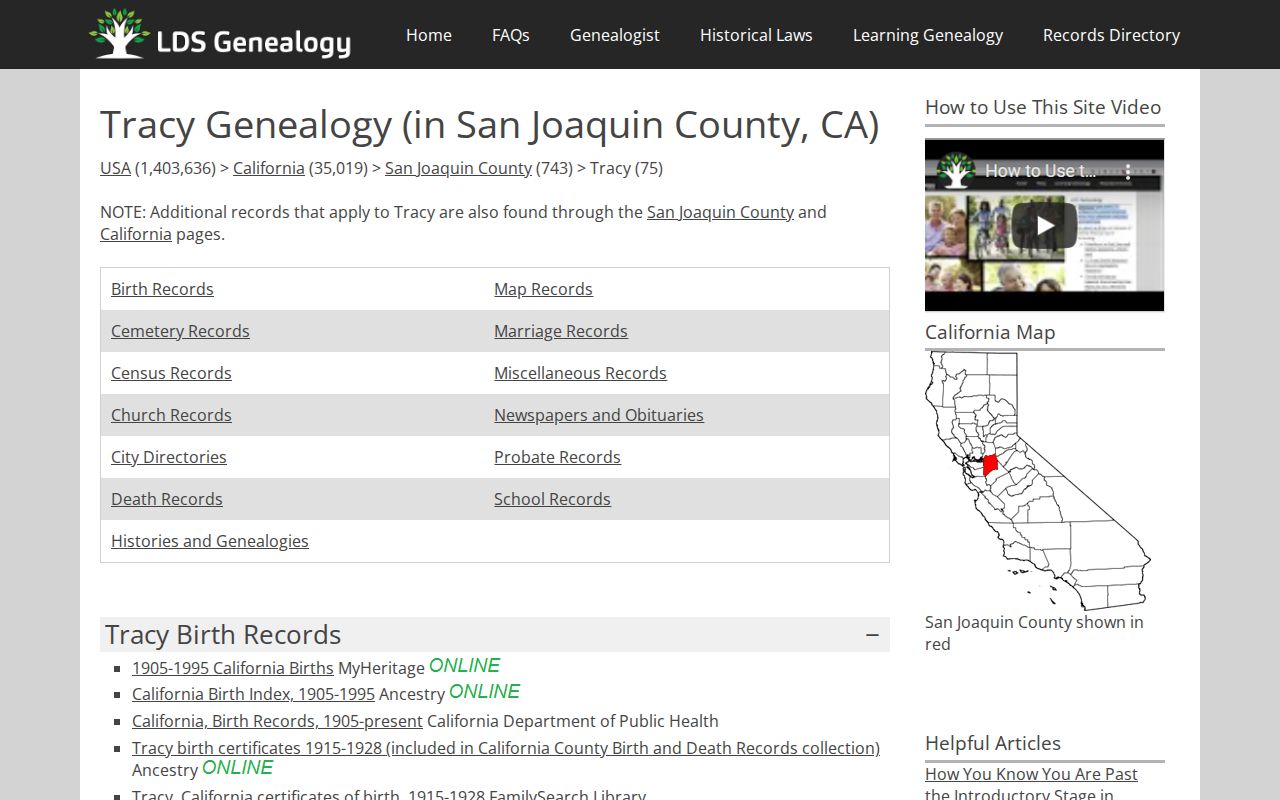1280x800 pixels.
Task: Open the Records Directory menu item
Action: (x=1111, y=35)
